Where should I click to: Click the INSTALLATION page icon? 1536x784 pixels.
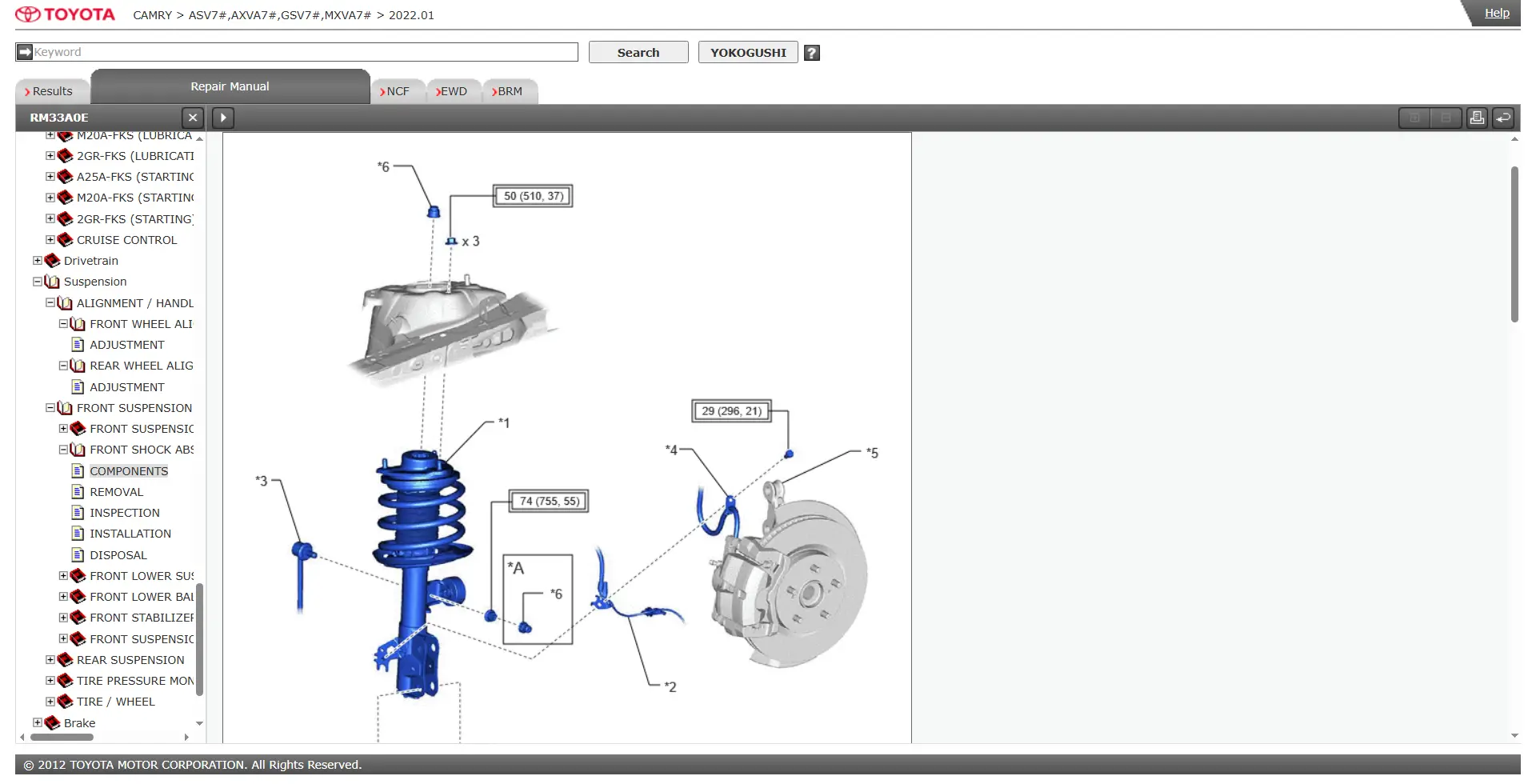pyautogui.click(x=78, y=534)
